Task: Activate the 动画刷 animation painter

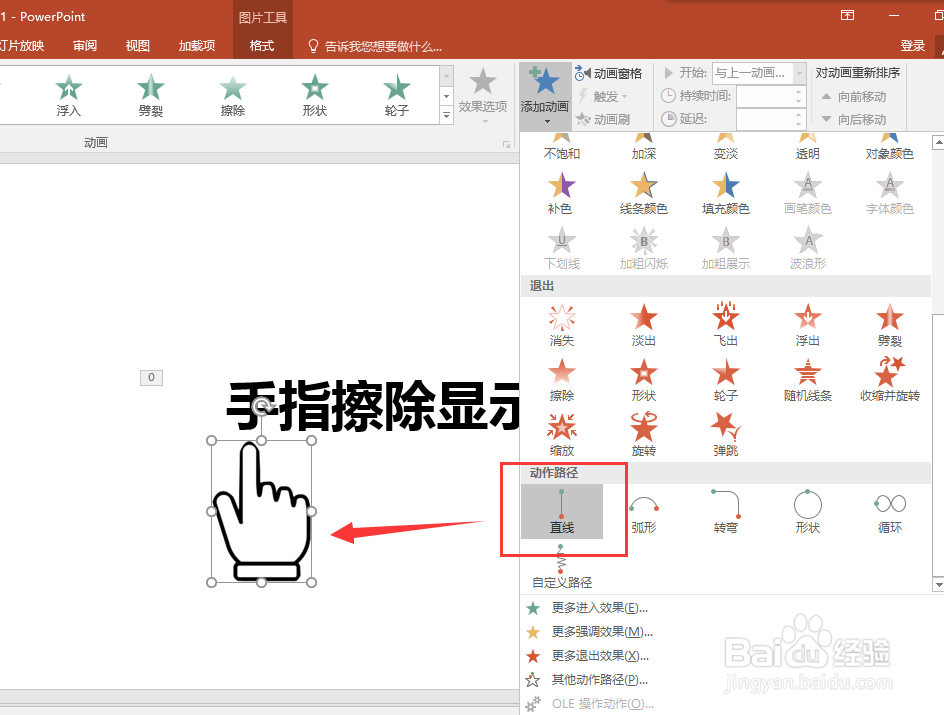Action: point(603,119)
